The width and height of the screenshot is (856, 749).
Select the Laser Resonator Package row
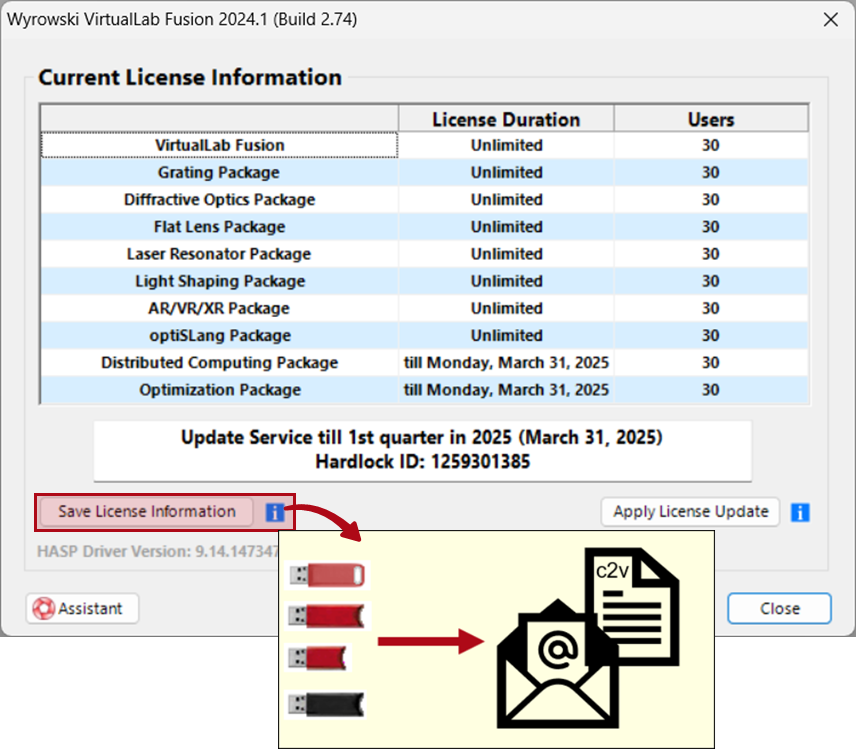pyautogui.click(x=425, y=254)
